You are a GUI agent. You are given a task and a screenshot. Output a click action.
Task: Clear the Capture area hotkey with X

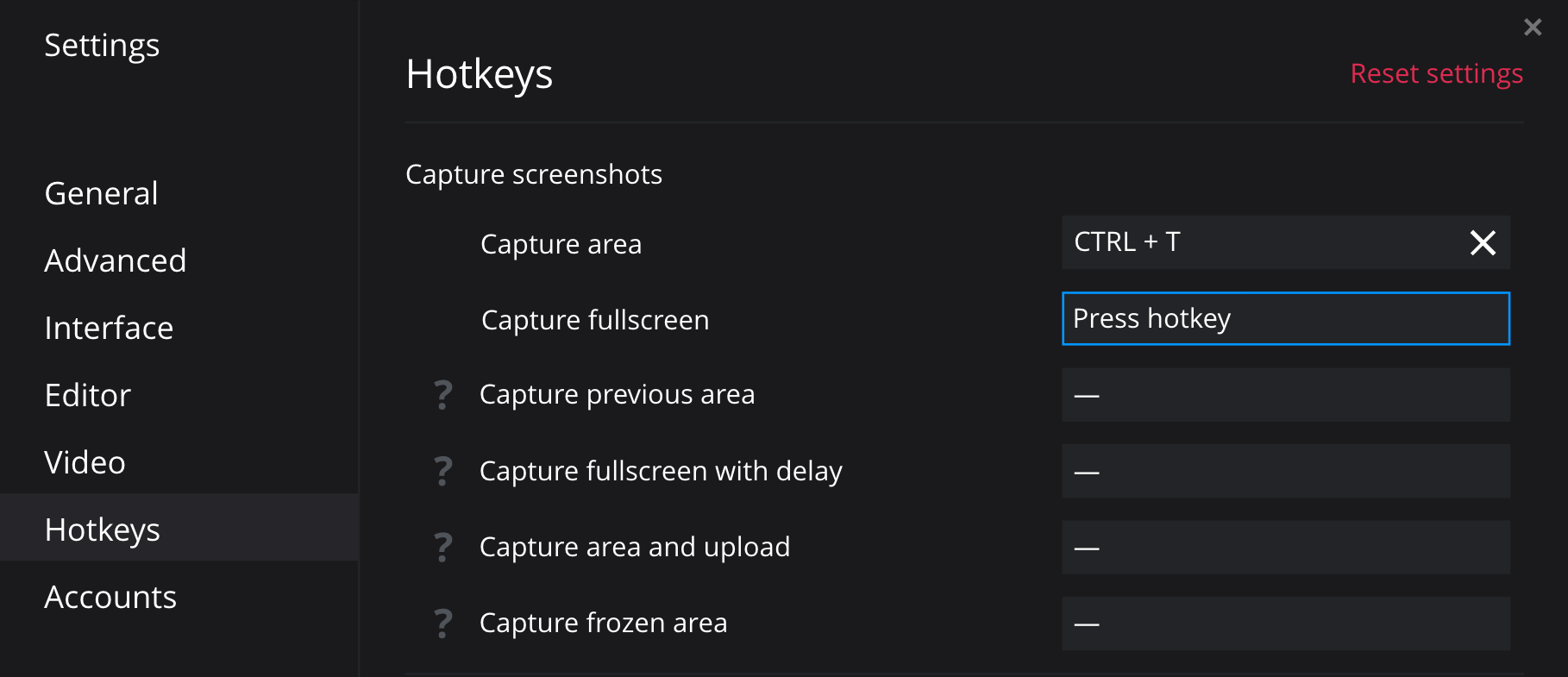coord(1483,243)
